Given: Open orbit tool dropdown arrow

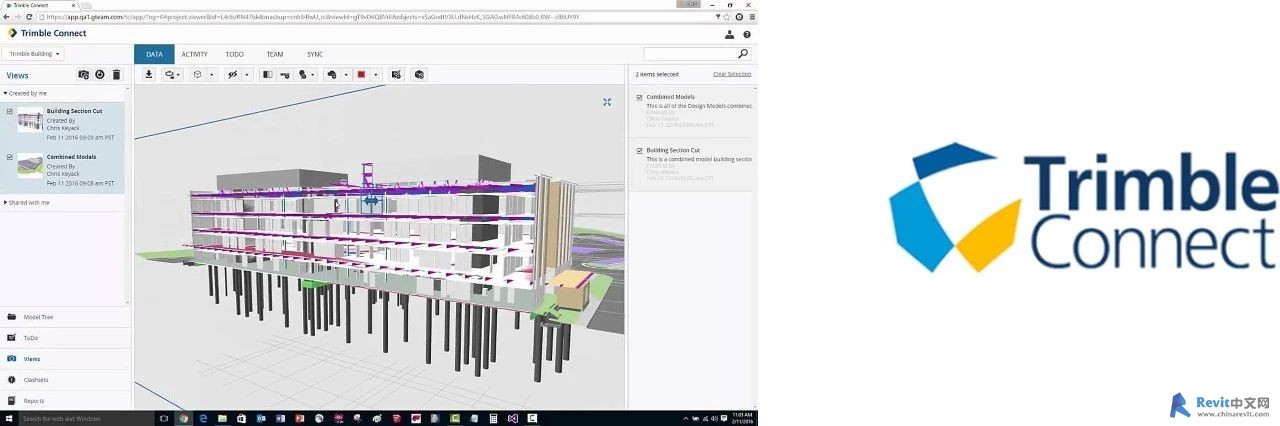Looking at the screenshot, I should pyautogui.click(x=178, y=75).
